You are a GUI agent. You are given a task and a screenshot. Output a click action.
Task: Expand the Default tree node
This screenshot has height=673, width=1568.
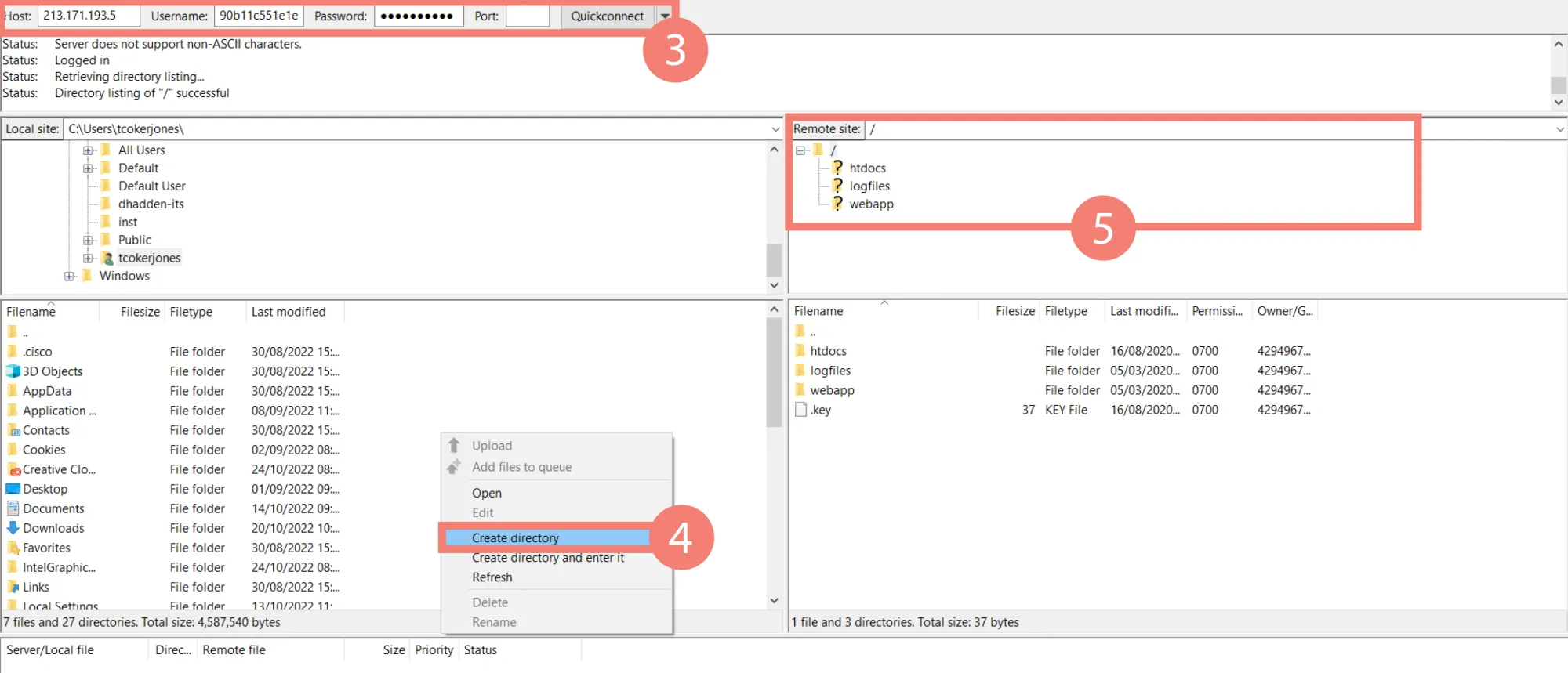[88, 168]
